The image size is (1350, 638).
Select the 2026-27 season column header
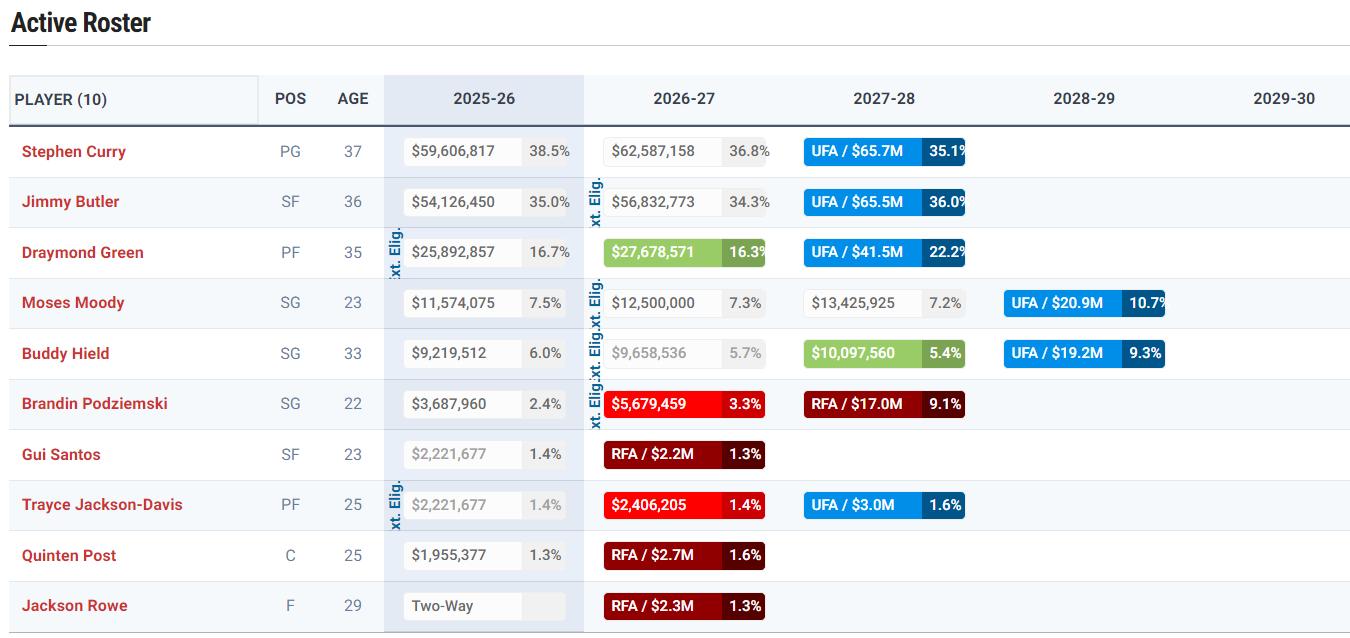click(x=684, y=99)
